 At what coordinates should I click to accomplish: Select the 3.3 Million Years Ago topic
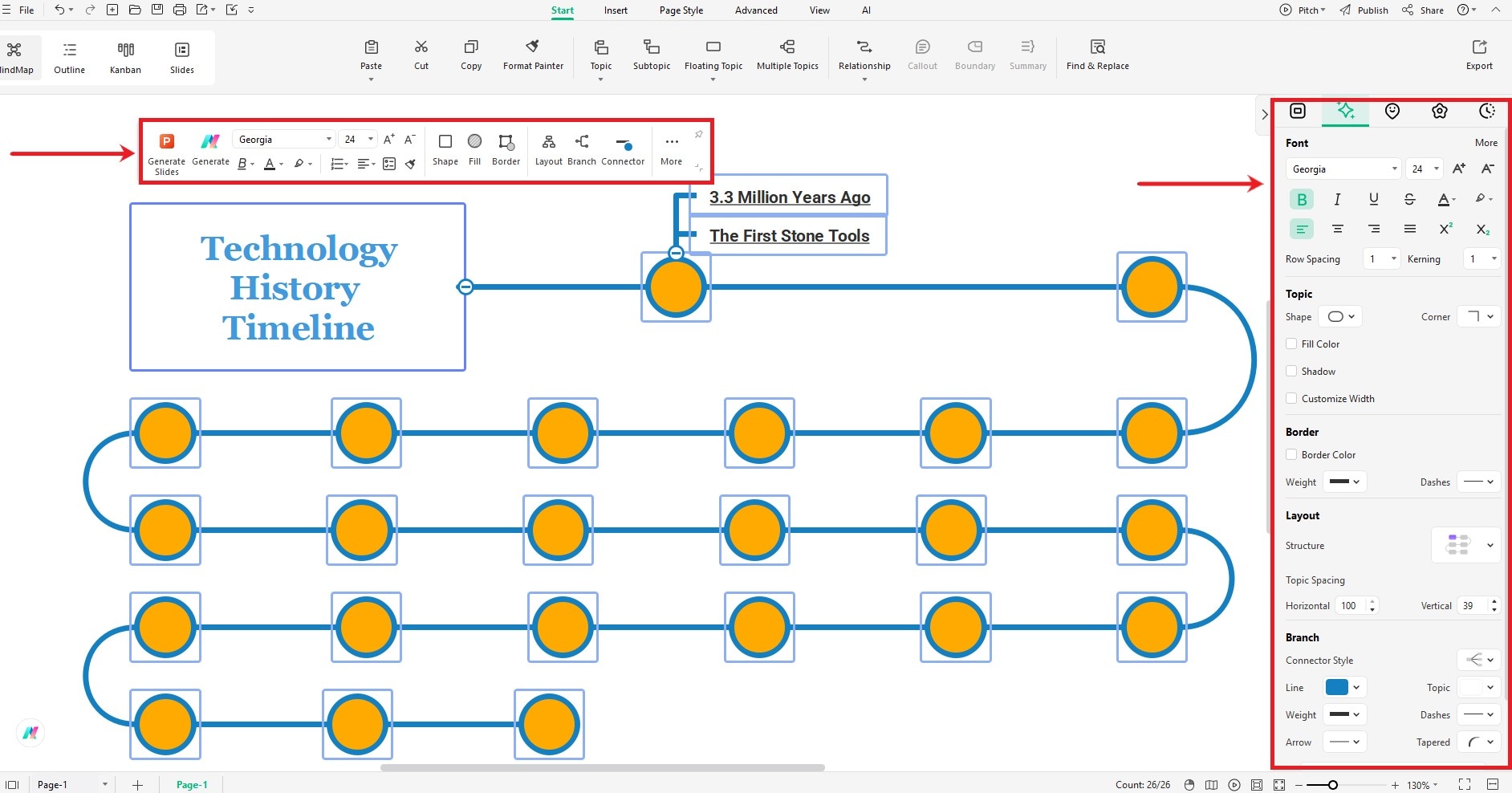pyautogui.click(x=790, y=197)
